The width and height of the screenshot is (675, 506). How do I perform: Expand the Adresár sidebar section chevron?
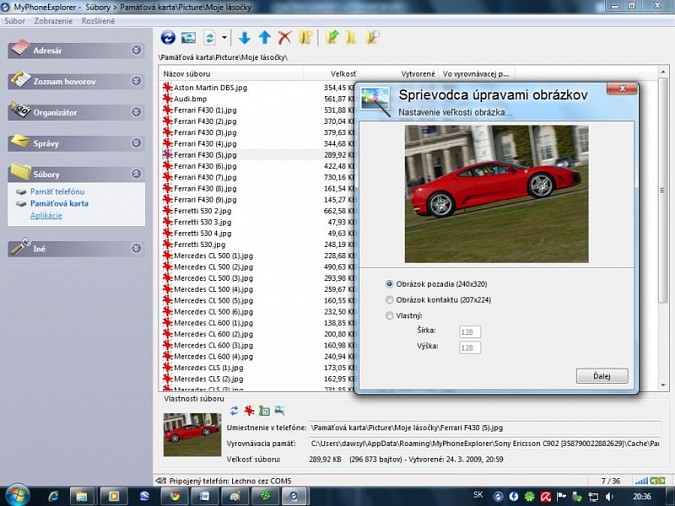(136, 50)
